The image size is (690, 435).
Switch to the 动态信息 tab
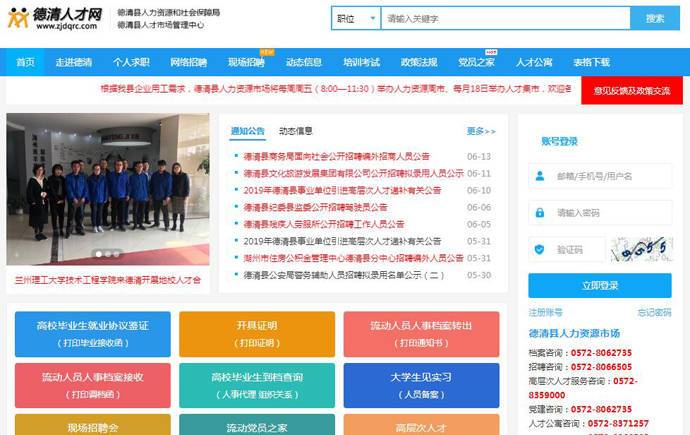click(x=295, y=131)
